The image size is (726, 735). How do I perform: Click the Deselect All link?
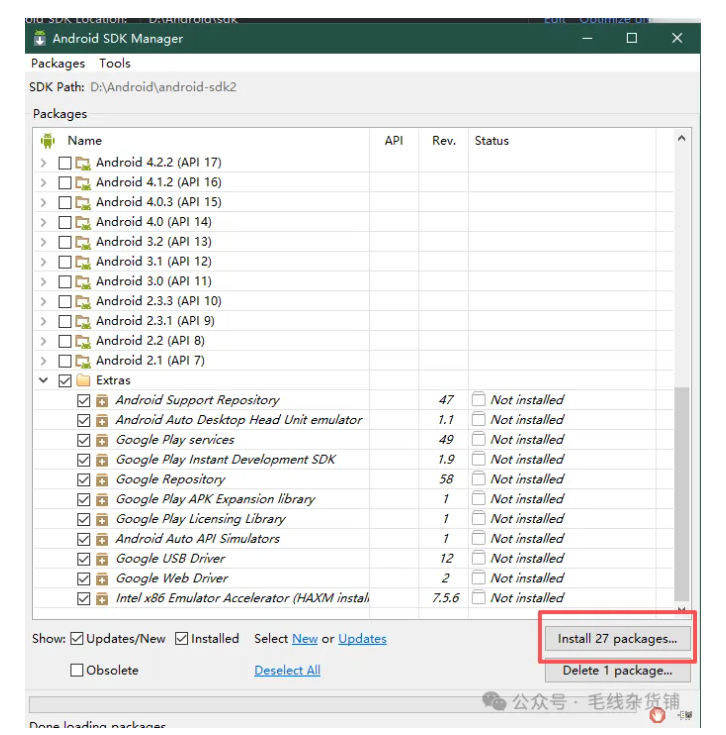point(287,670)
